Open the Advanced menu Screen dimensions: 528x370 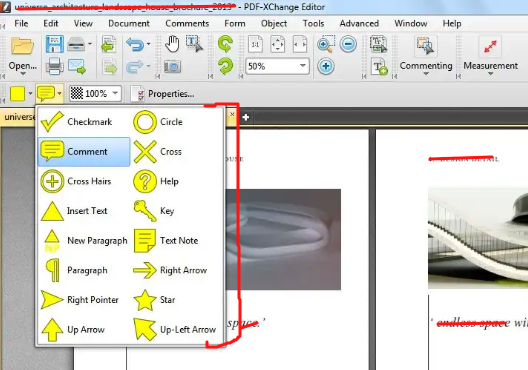pos(359,24)
